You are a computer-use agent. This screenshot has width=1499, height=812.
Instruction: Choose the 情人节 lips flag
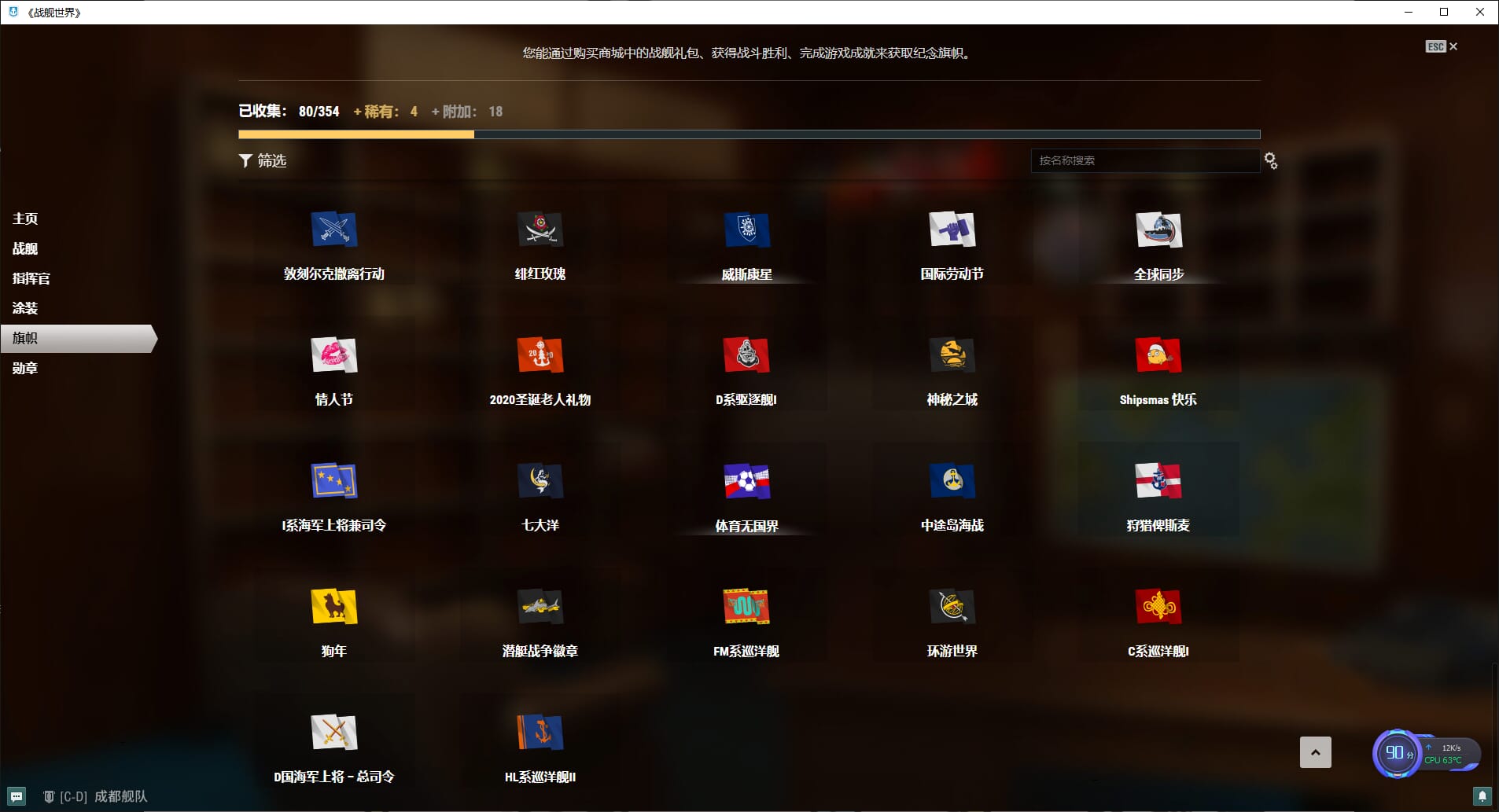(x=334, y=355)
